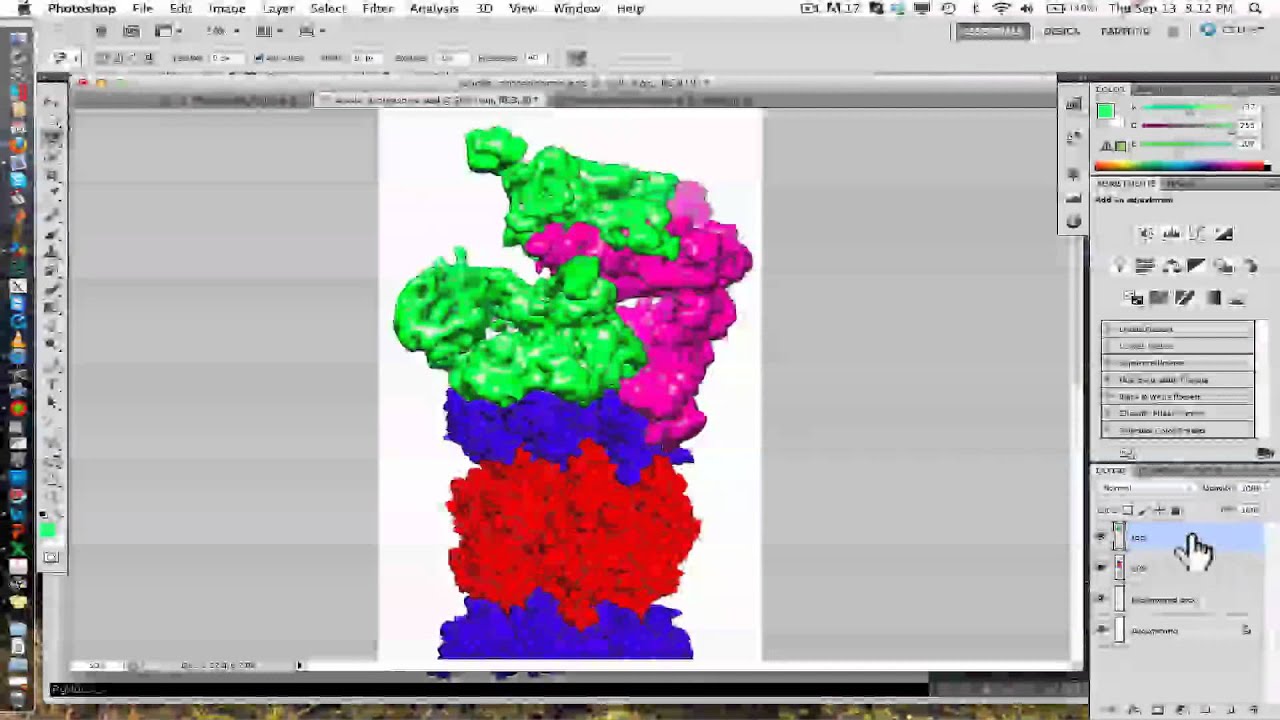Image resolution: width=1280 pixels, height=720 pixels.
Task: Add a Hue/Saturation adjustment layer
Action: (x=1145, y=266)
